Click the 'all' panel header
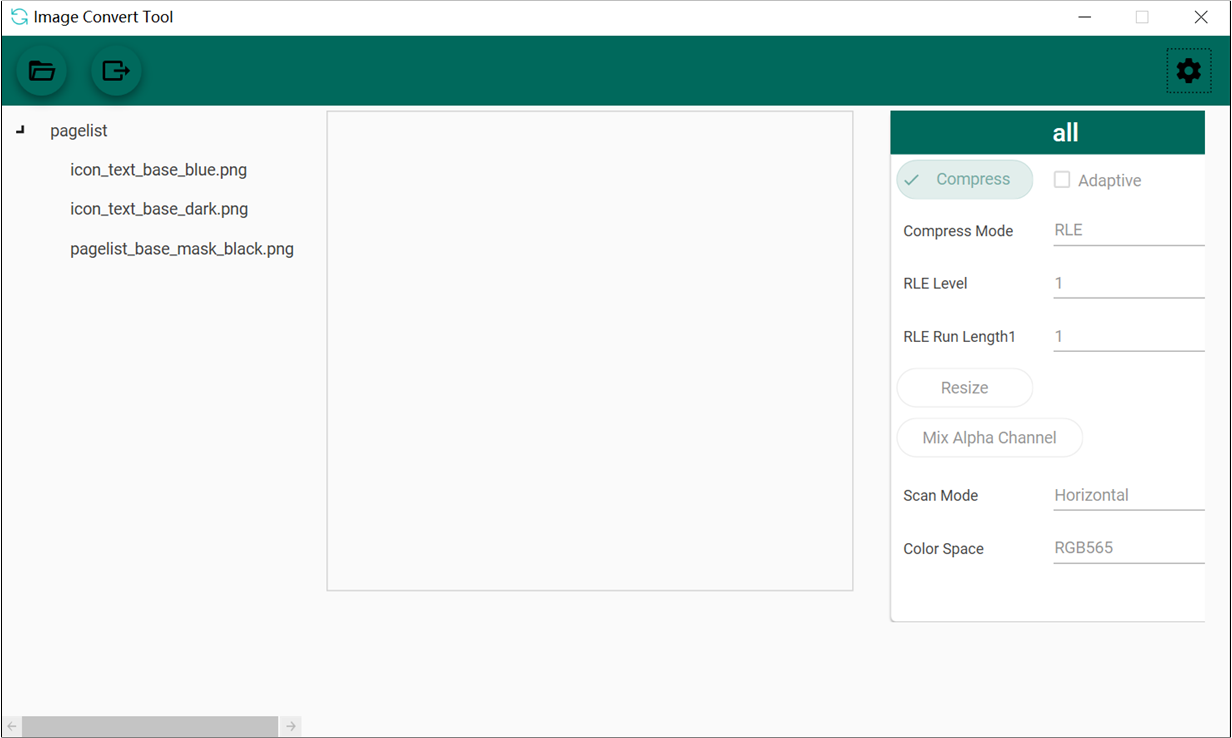Viewport: 1232px width, 738px height. (1047, 133)
